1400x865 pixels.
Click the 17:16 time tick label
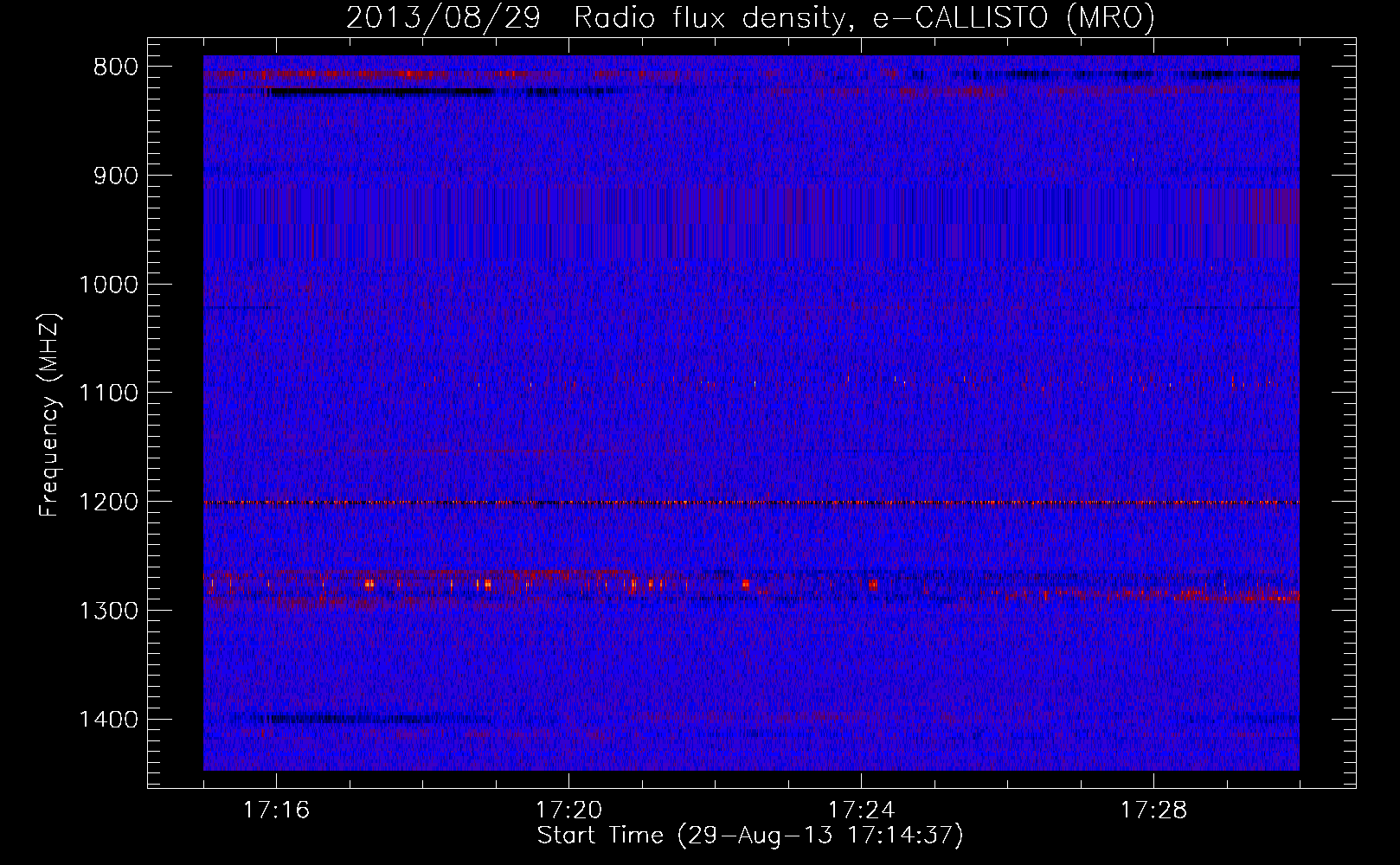(276, 811)
